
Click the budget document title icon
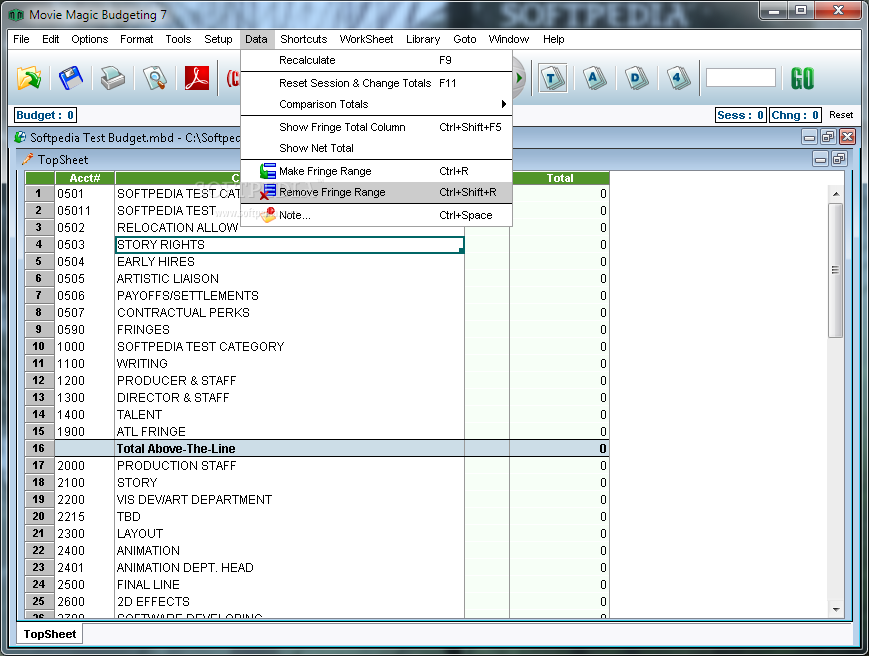click(x=20, y=137)
